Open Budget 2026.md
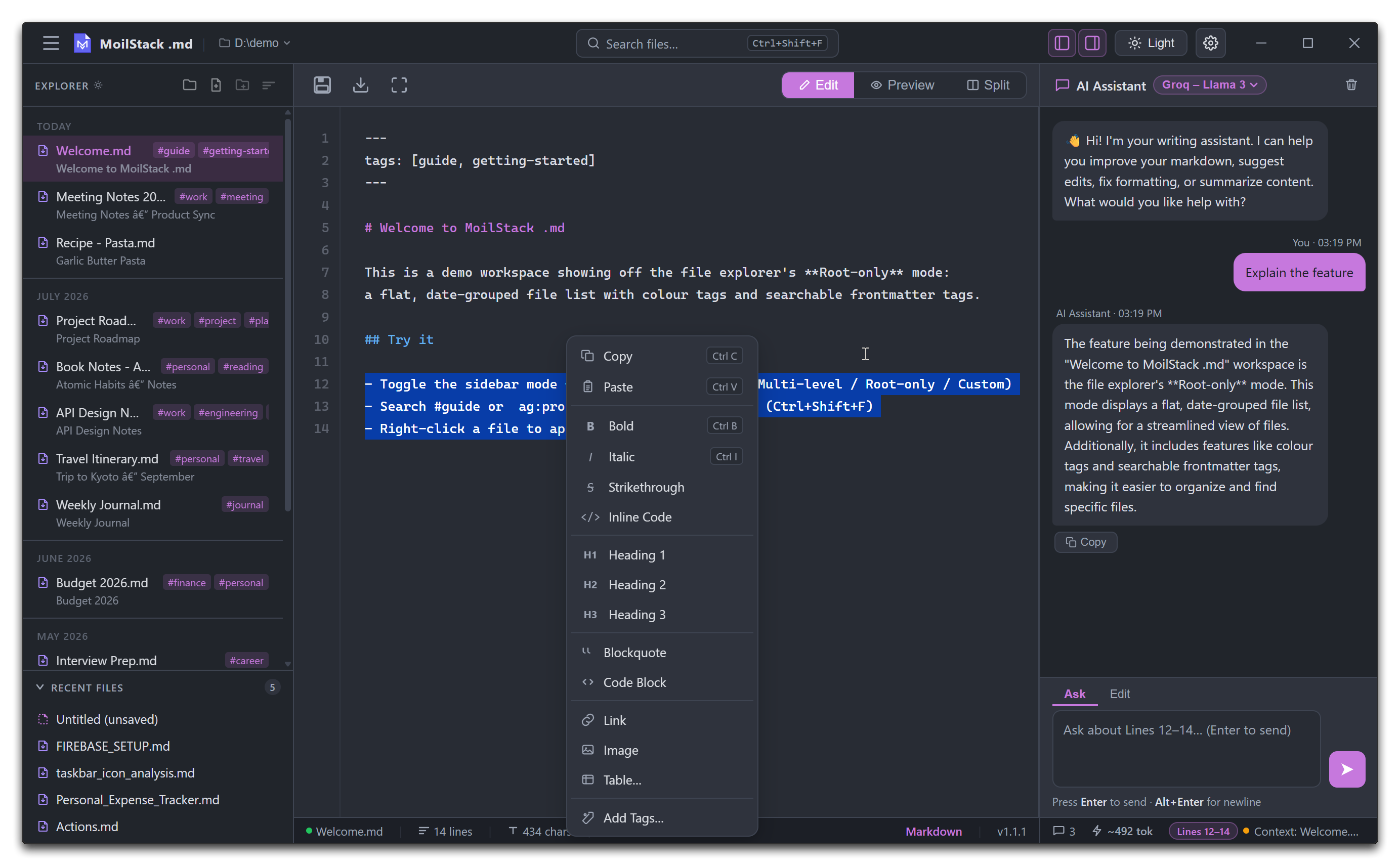The height and width of the screenshot is (866, 1400). coord(152,590)
